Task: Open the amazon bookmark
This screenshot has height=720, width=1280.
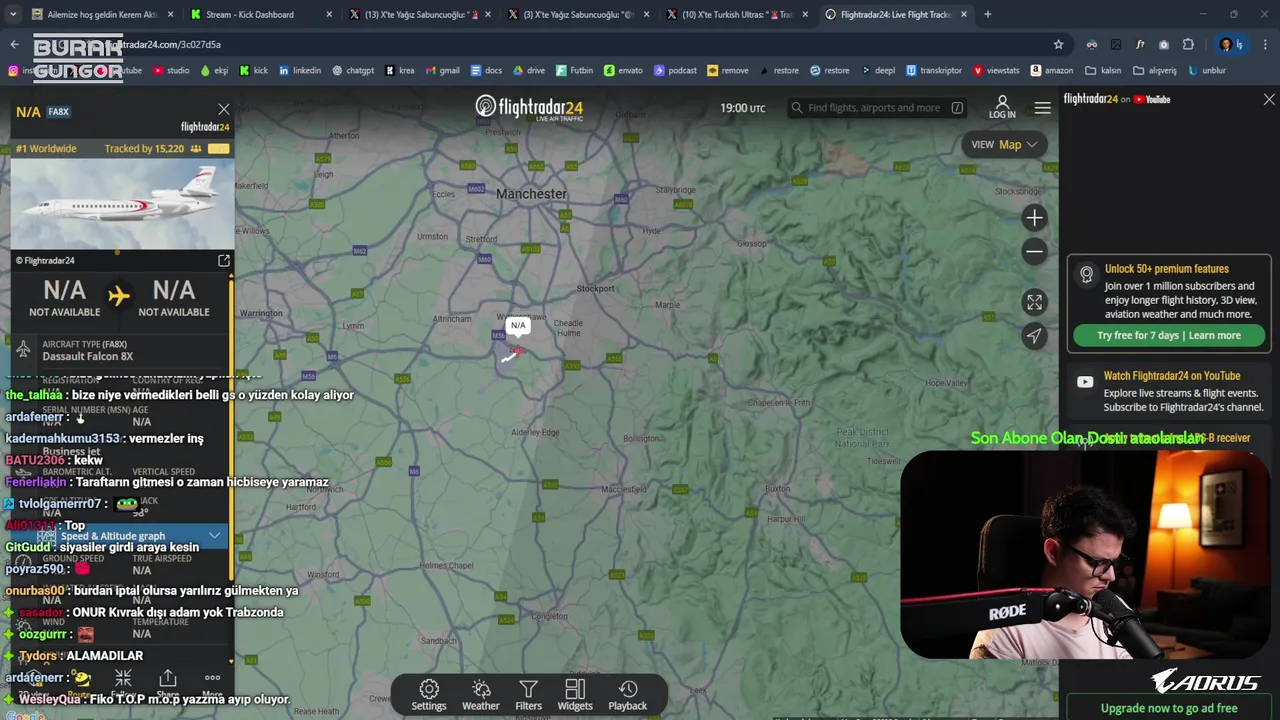Action: click(1051, 70)
